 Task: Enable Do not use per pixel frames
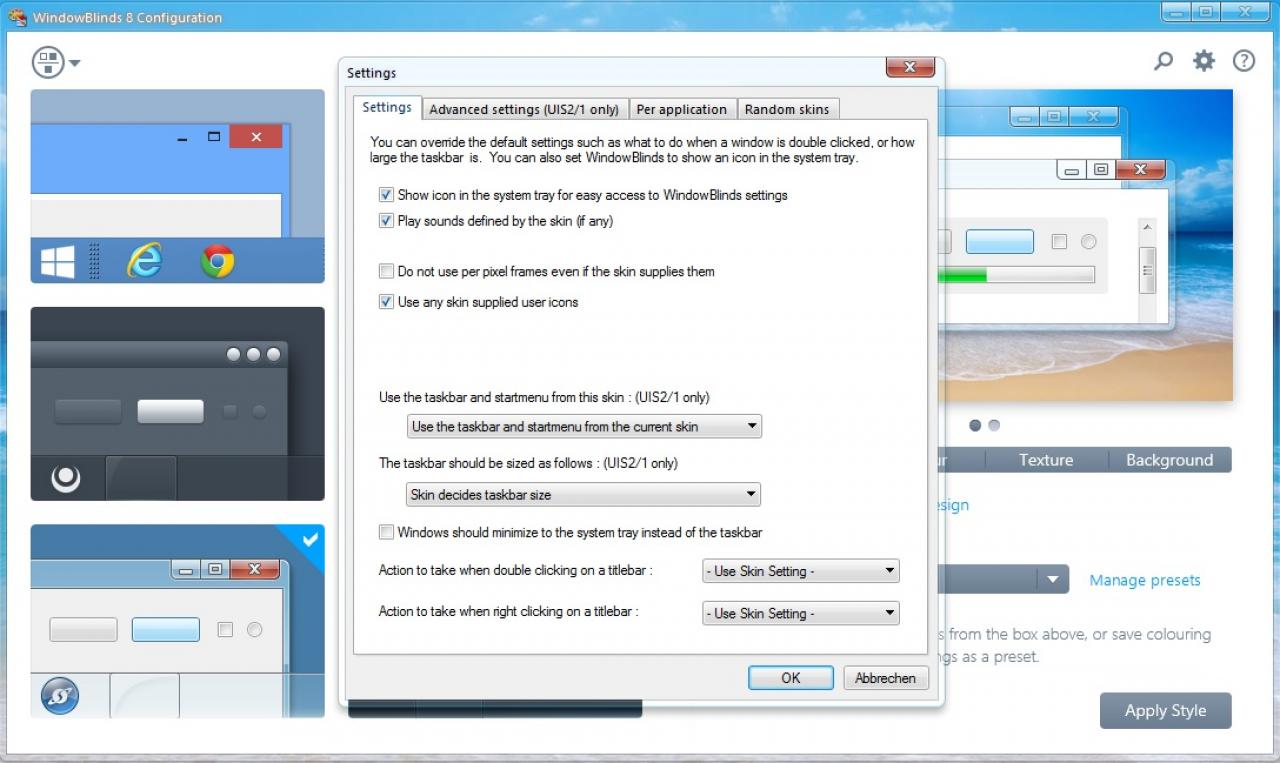(x=386, y=271)
